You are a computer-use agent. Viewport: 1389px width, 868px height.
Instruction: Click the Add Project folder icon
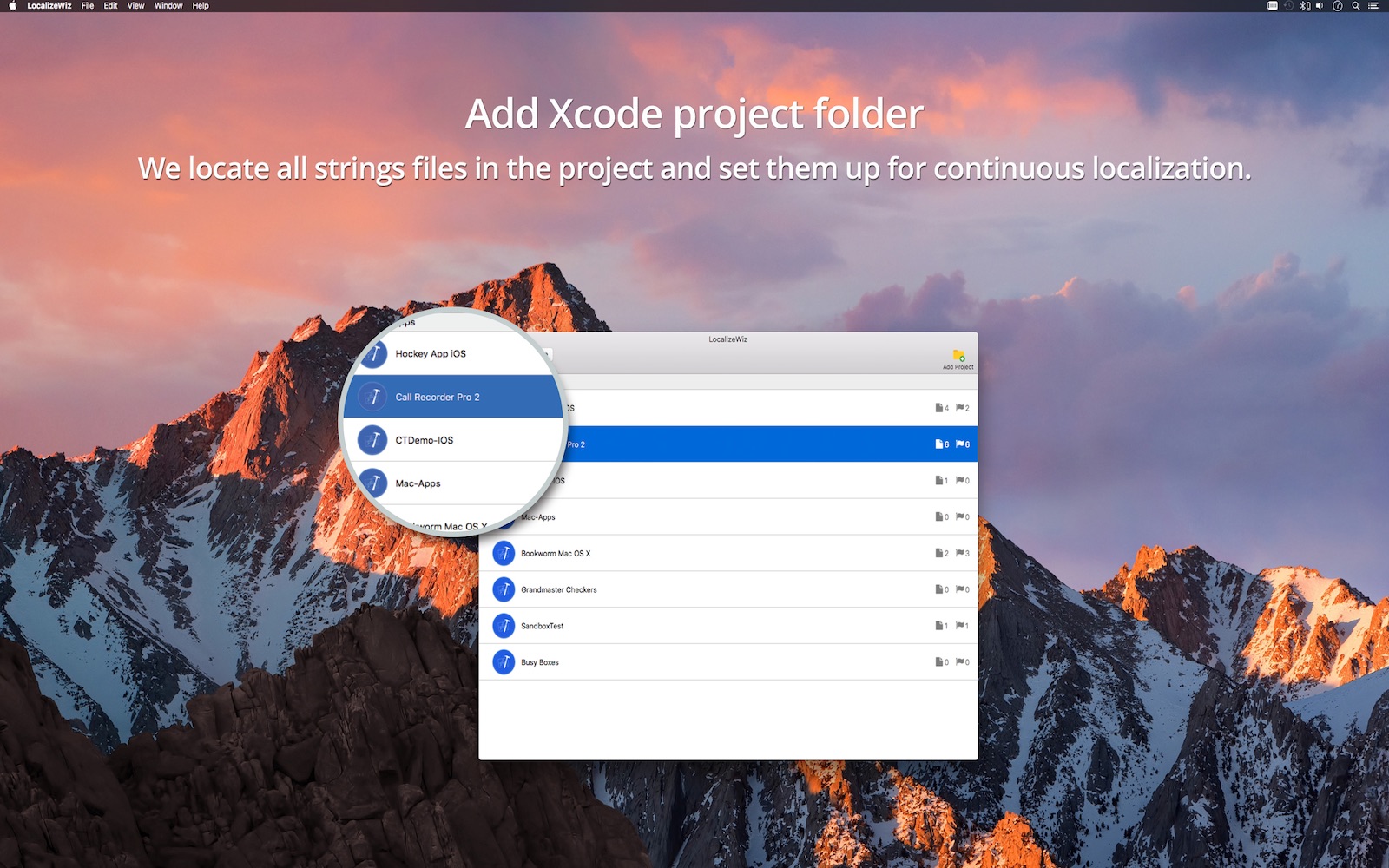click(958, 355)
